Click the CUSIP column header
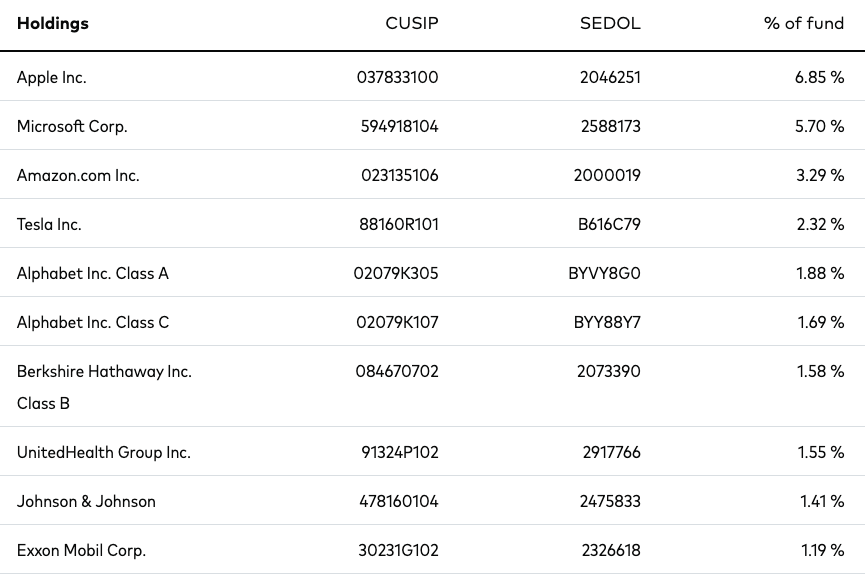Screen dimensions: 865x581 [412, 23]
